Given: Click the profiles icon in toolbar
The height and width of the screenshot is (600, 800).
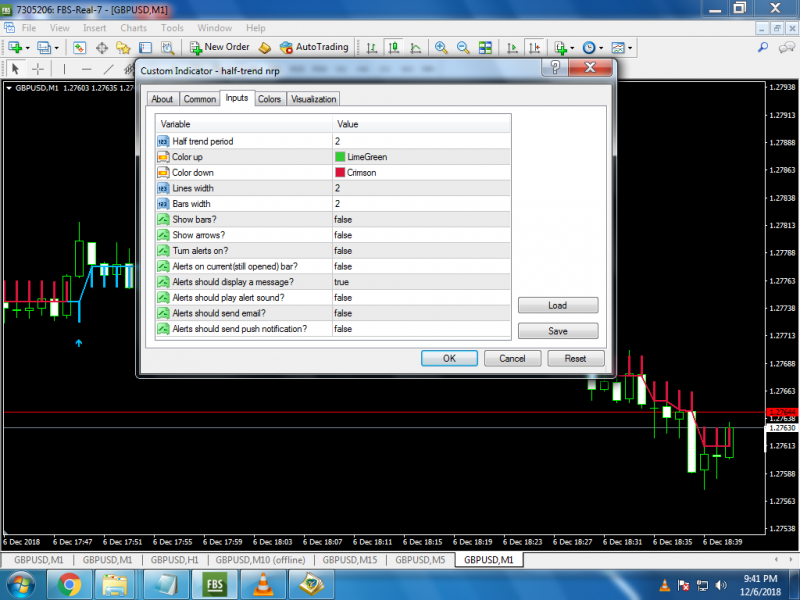Looking at the screenshot, I should [44, 47].
